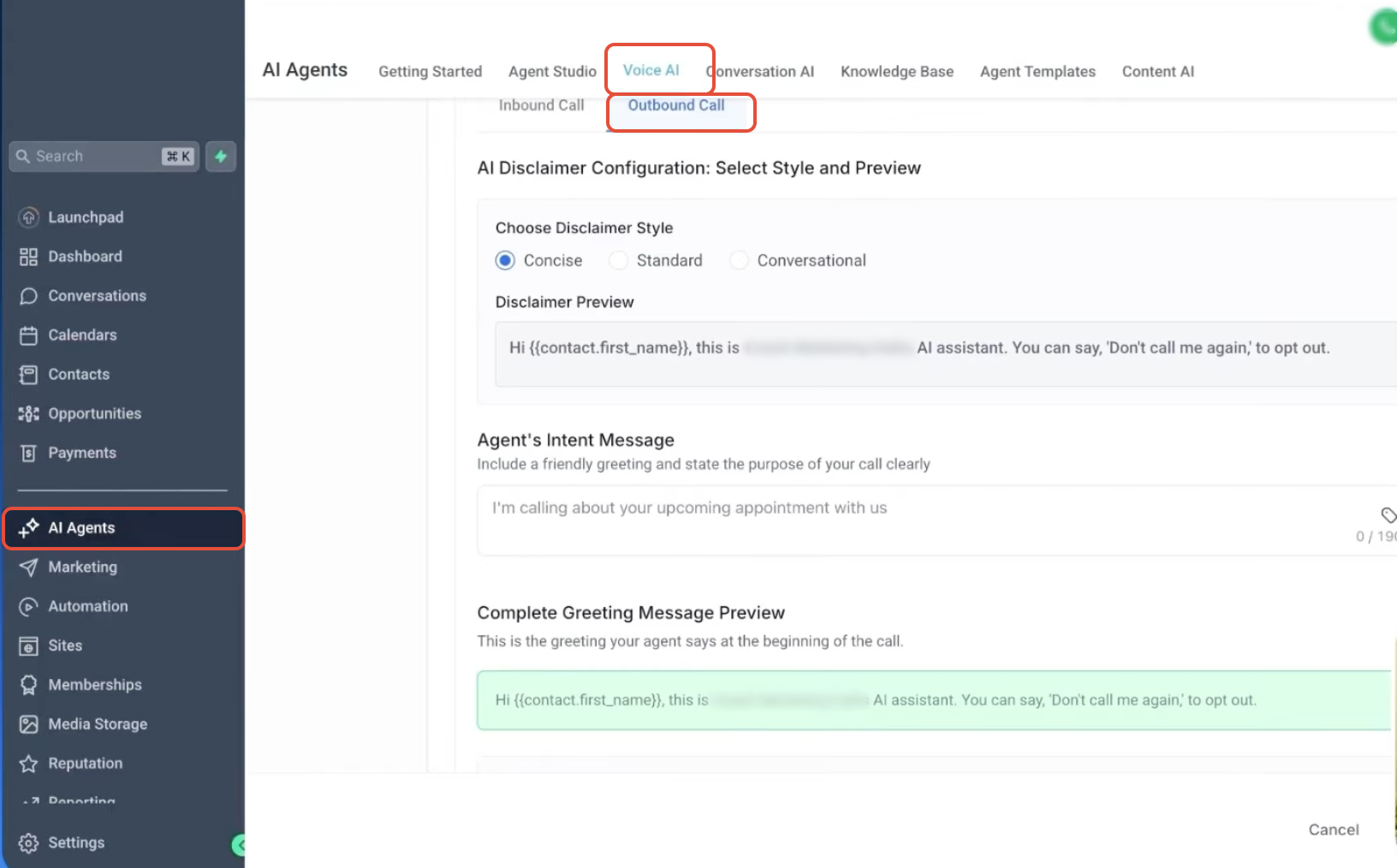
Task: Collapse the sidebar with green arrow
Action: tap(239, 845)
